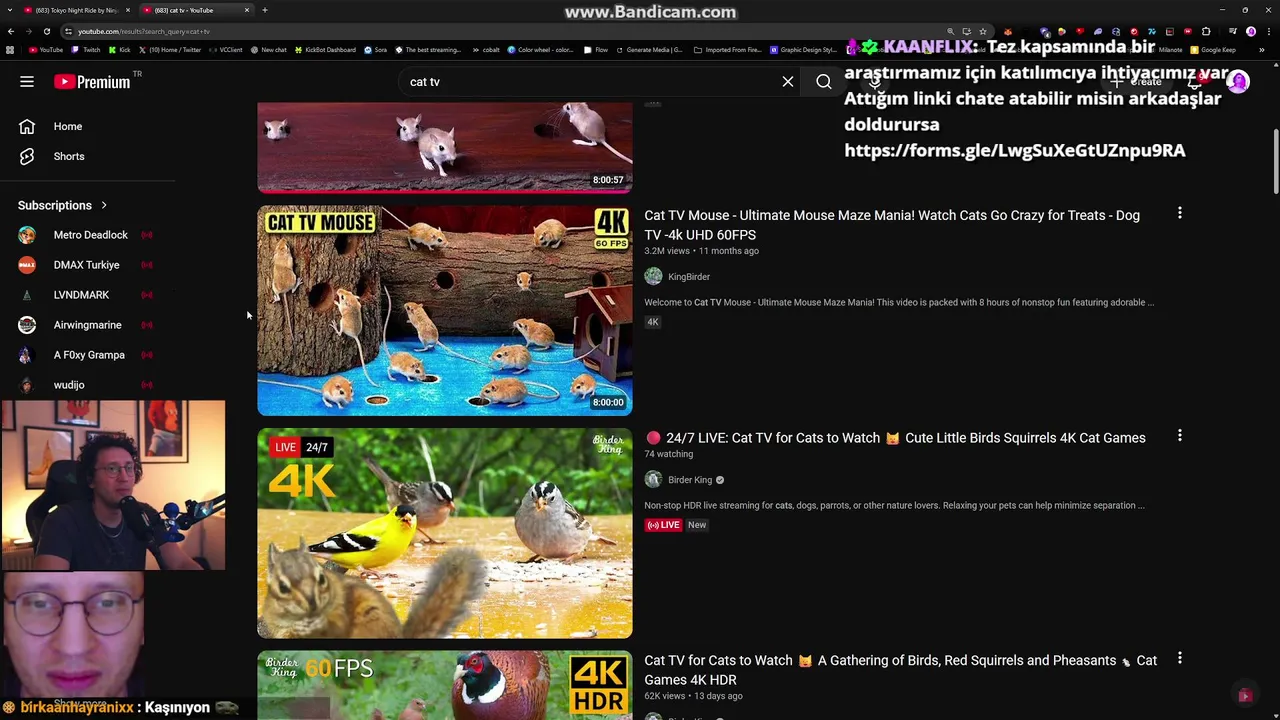Reload the page with refresh icon

(x=46, y=31)
